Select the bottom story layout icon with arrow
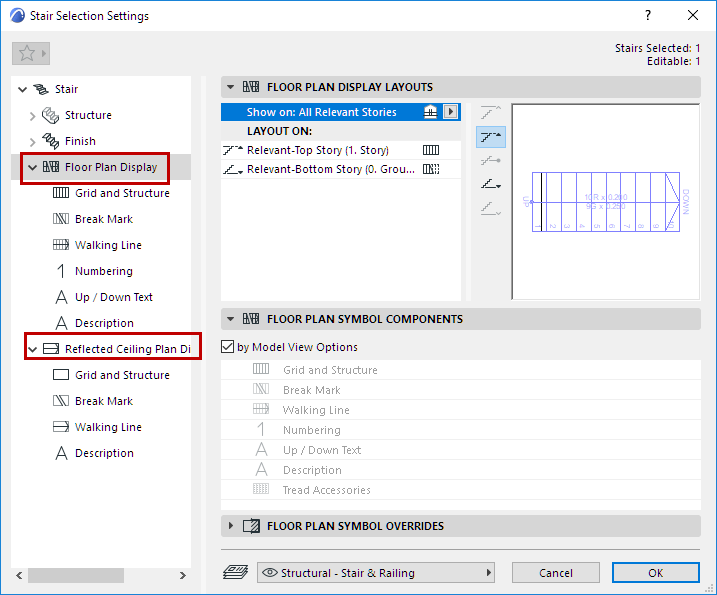This screenshot has width=717, height=595. pos(491,184)
